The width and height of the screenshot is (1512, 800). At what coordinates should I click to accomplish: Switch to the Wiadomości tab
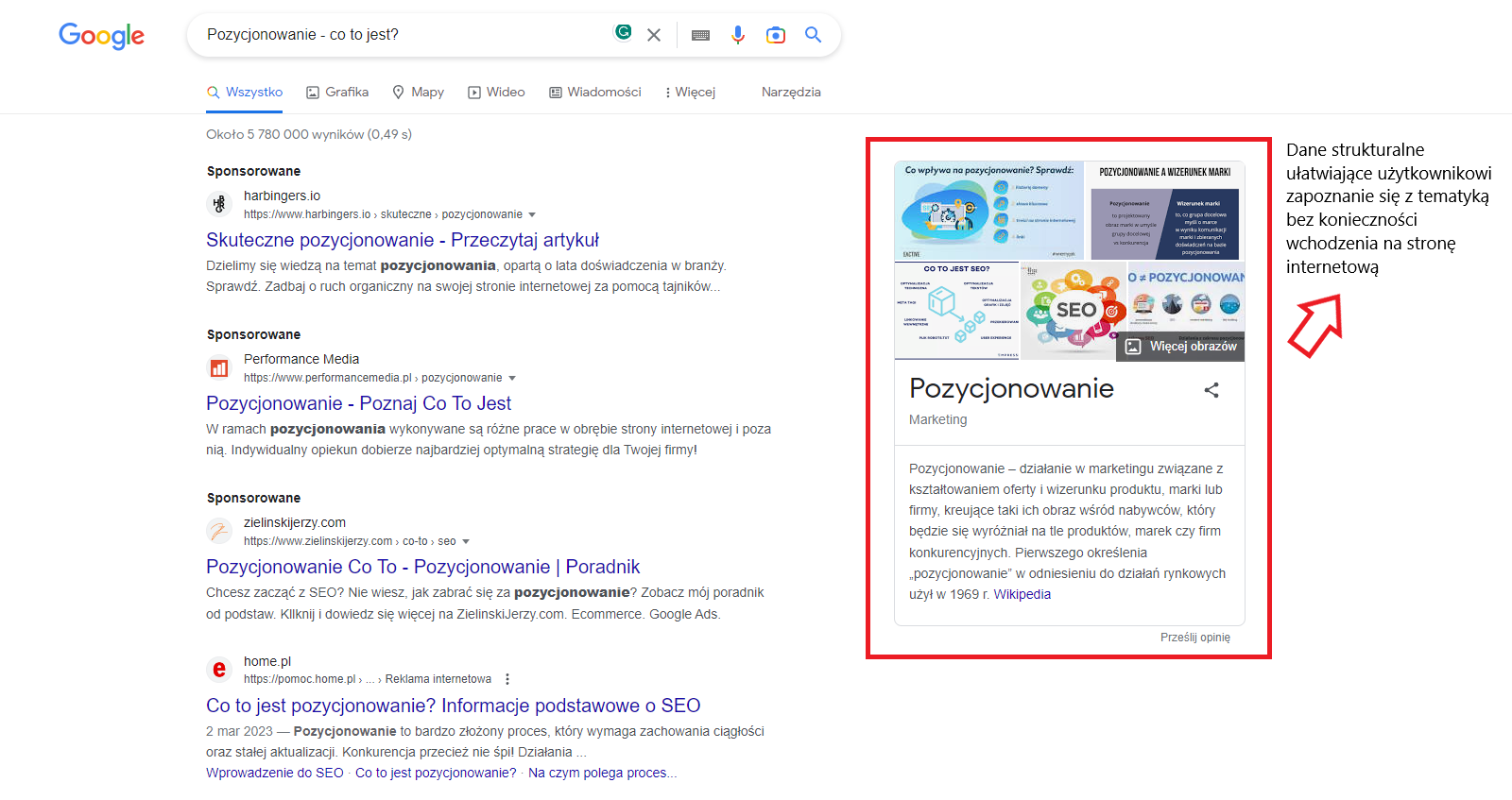595,93
